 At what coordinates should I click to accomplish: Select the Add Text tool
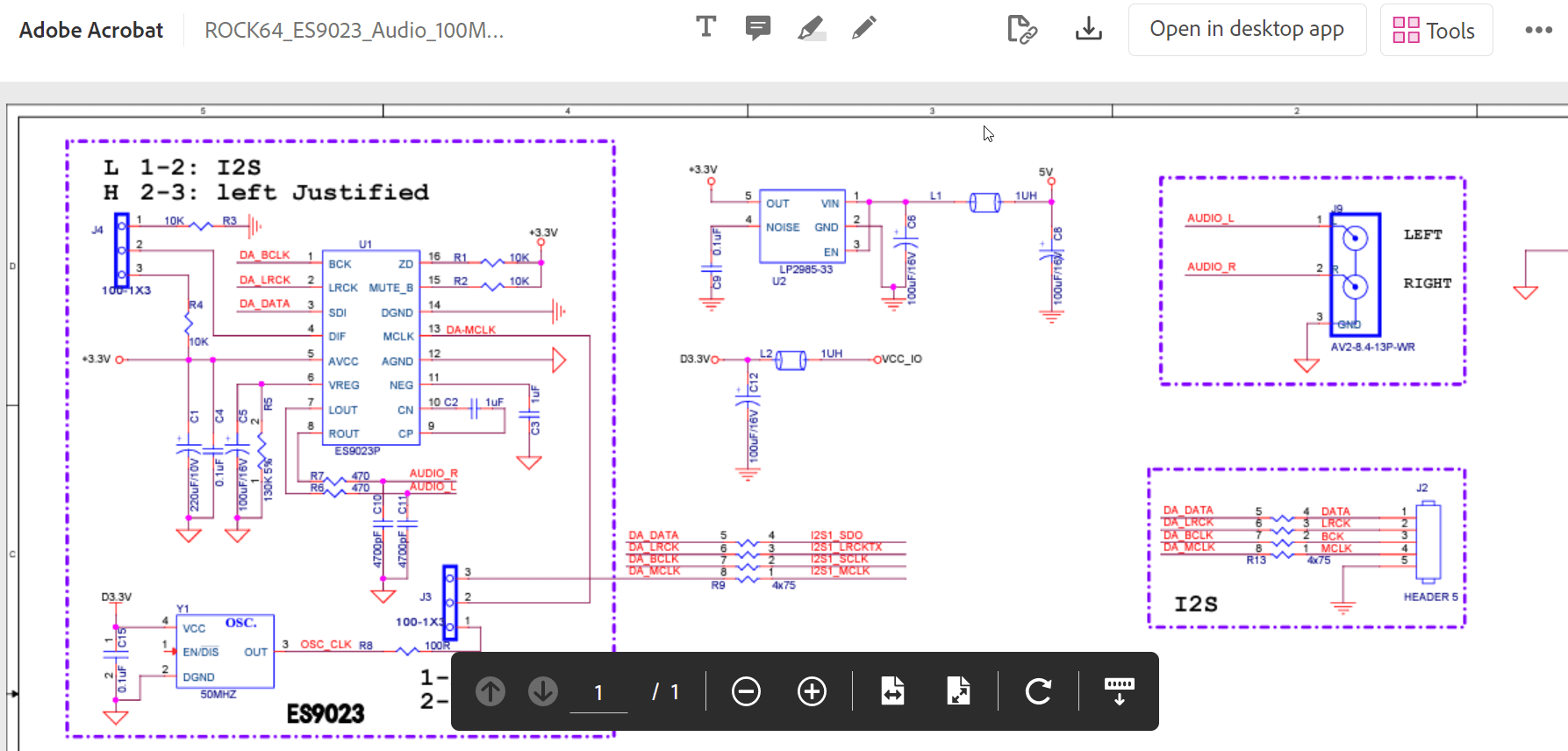(705, 27)
